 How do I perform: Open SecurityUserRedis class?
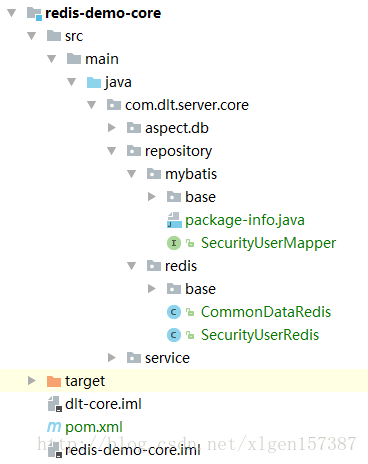coord(260,335)
